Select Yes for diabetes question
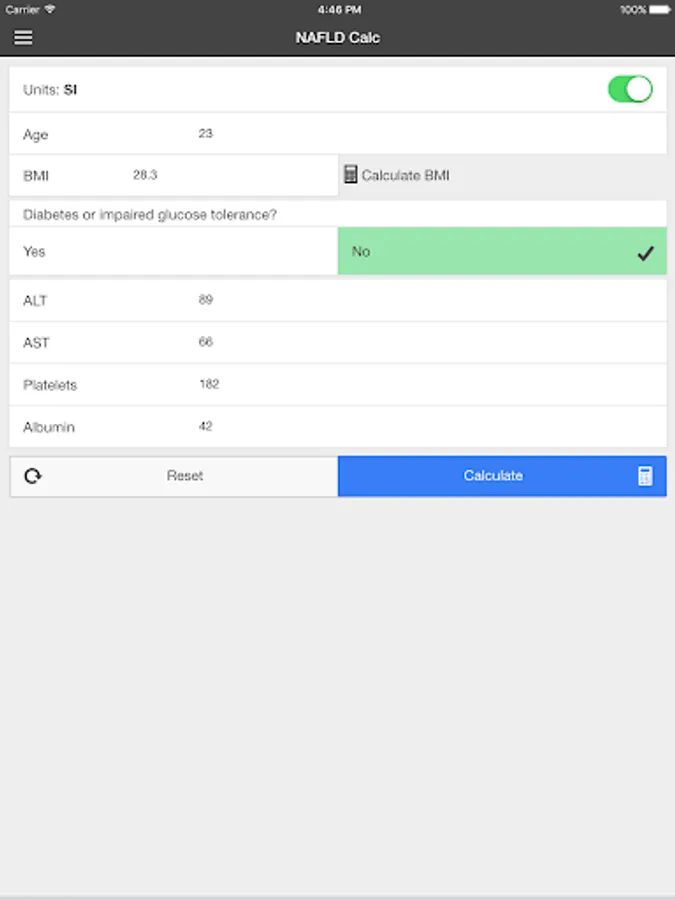Viewport: 675px width, 900px height. point(173,251)
